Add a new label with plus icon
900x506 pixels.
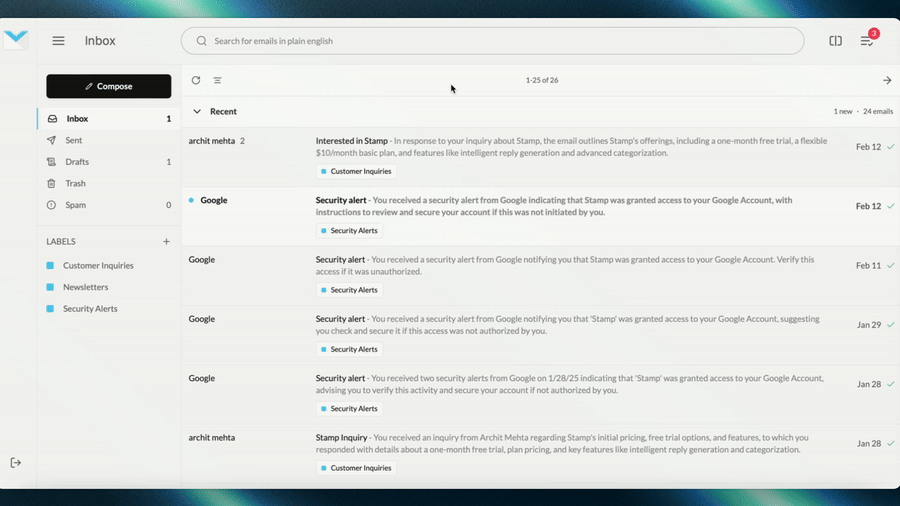[166, 241]
